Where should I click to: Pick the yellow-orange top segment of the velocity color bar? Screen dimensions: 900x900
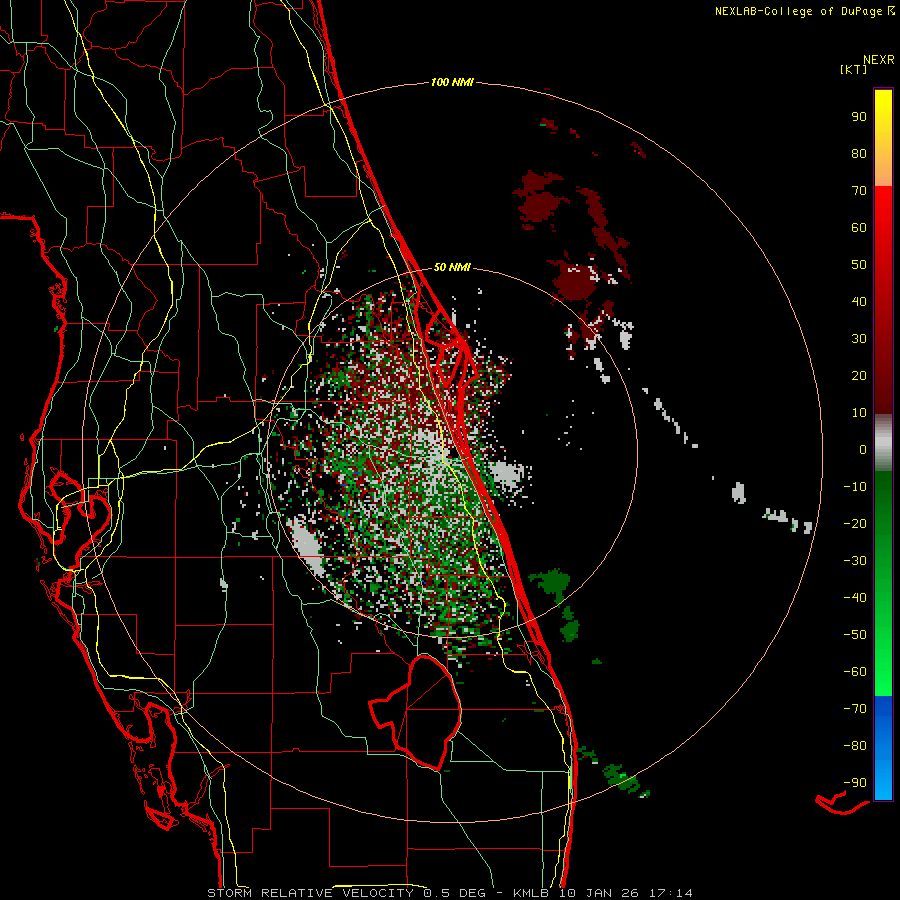[x=883, y=138]
